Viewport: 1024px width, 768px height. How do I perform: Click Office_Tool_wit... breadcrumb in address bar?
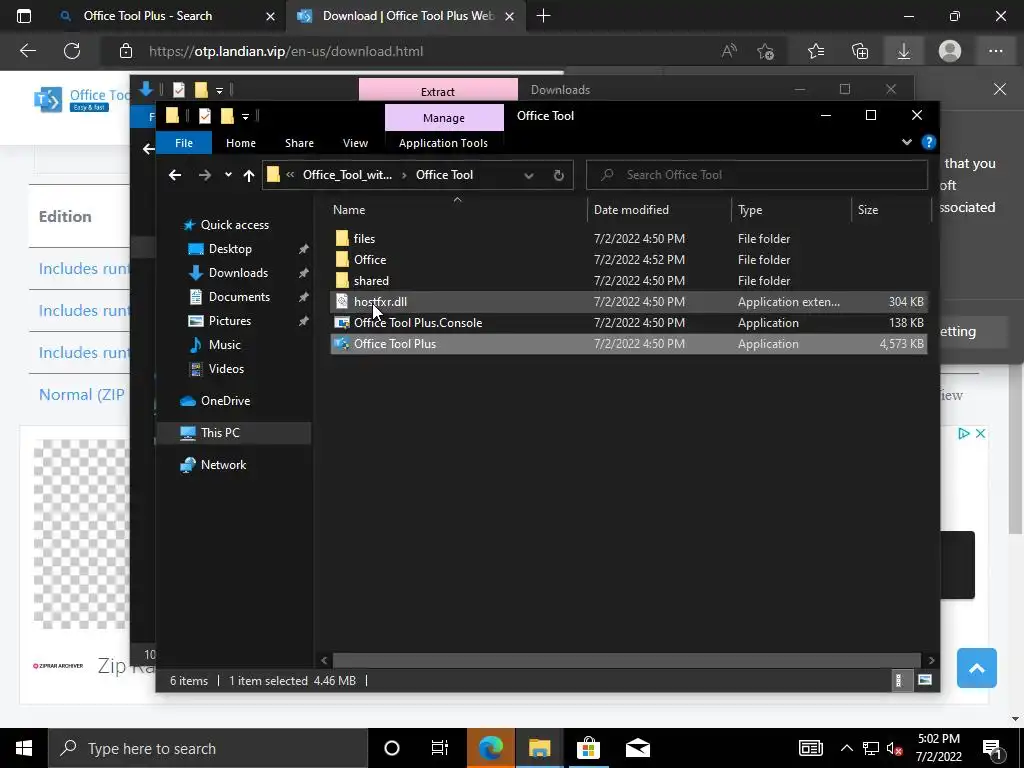pyautogui.click(x=347, y=175)
